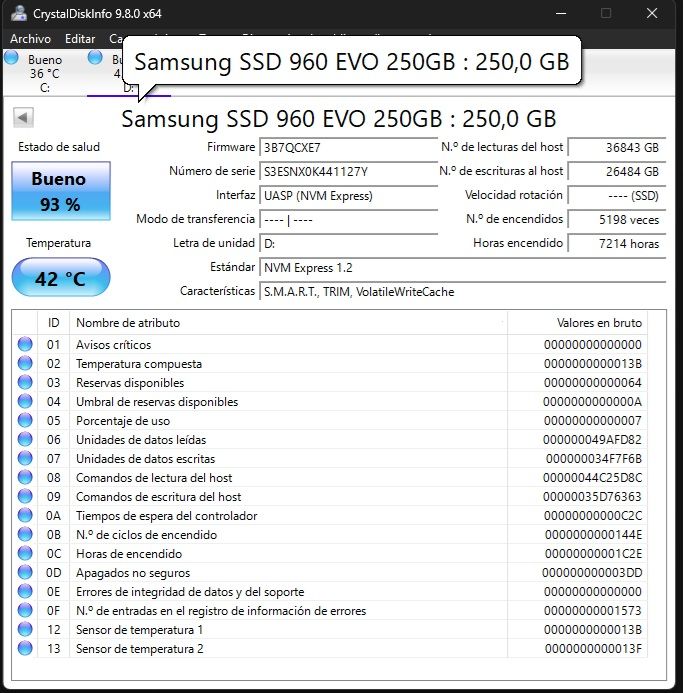Click status orb for N.º de ciclos de encendido
The width and height of the screenshot is (684, 693).
coord(25,534)
